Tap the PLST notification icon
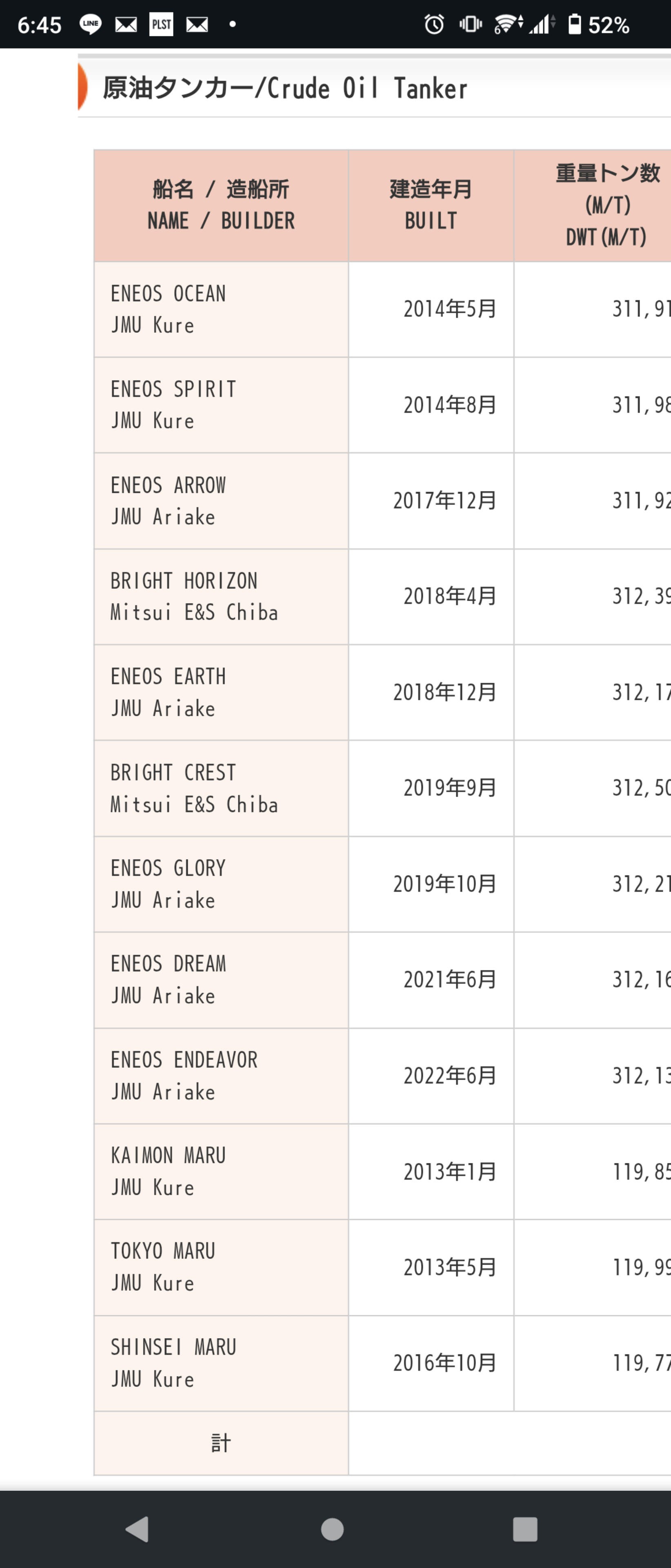Image resolution: width=671 pixels, height=1568 pixels. pyautogui.click(x=161, y=24)
